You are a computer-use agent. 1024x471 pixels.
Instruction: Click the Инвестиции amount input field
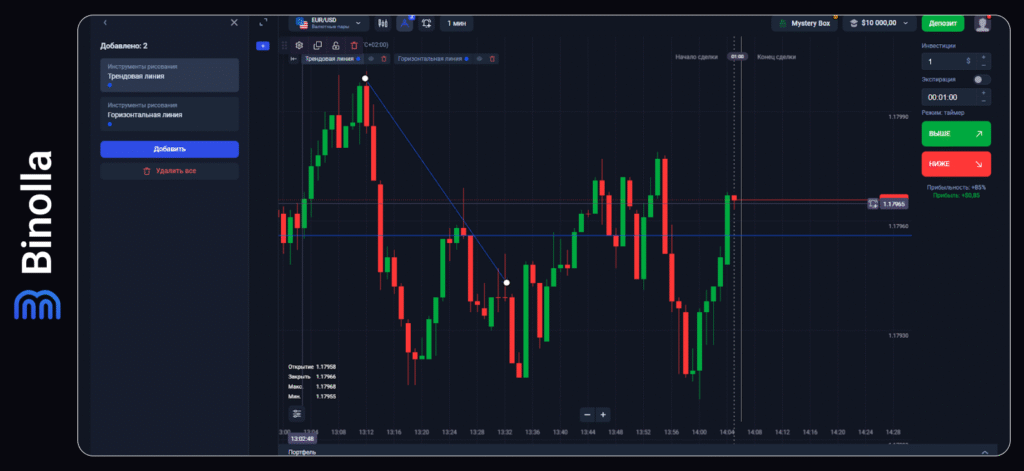pos(947,61)
